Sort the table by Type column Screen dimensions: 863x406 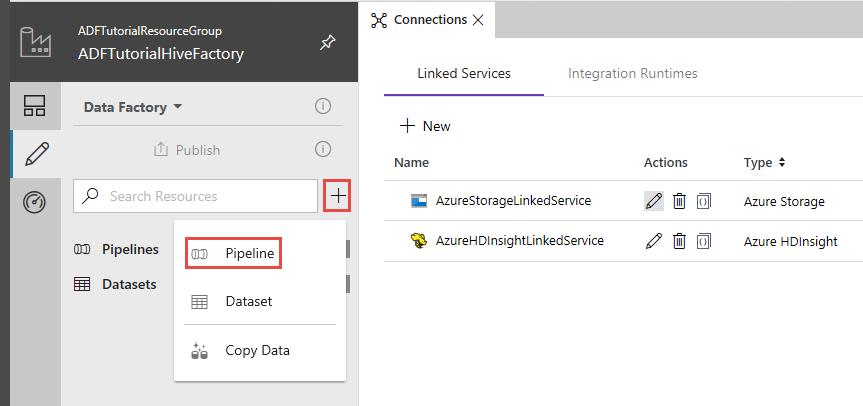782,163
